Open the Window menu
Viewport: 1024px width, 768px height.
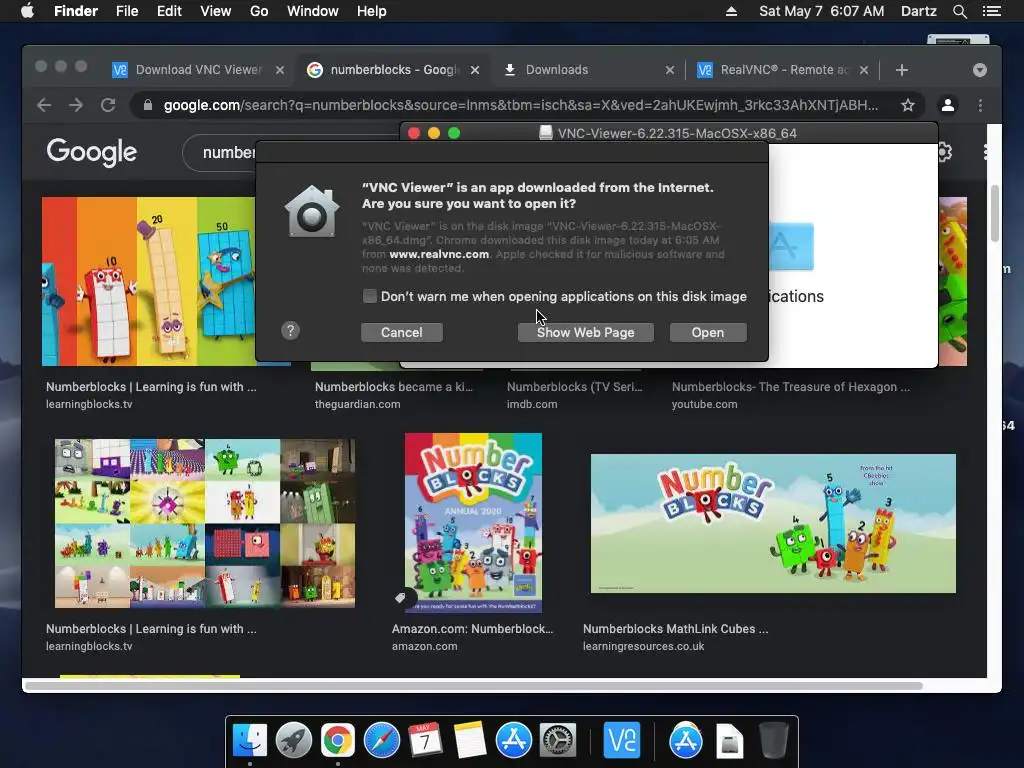313,11
